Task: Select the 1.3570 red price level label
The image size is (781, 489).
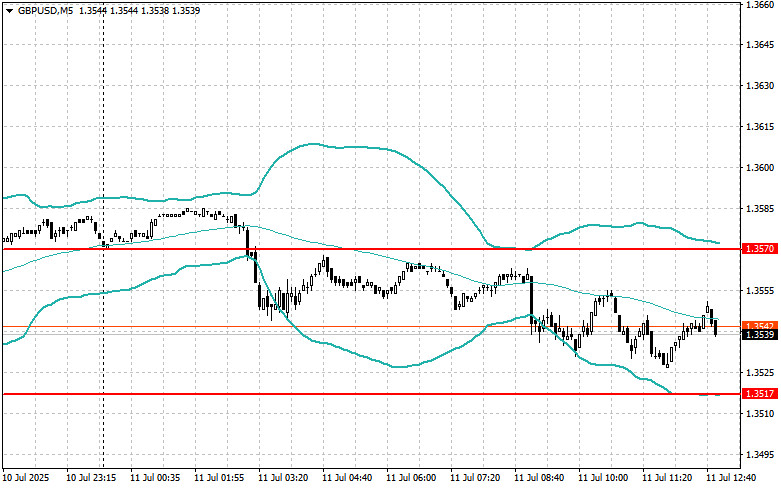Action: click(760, 248)
